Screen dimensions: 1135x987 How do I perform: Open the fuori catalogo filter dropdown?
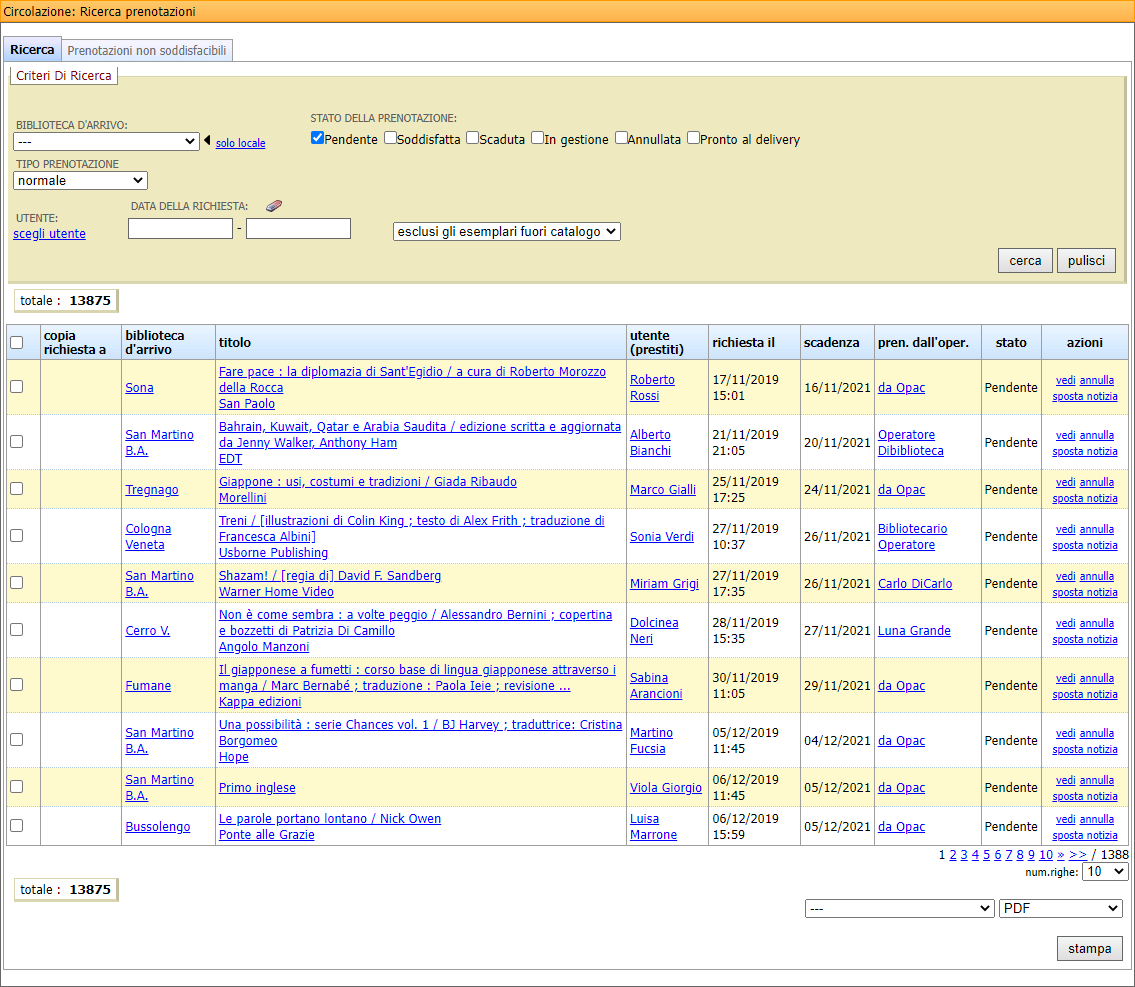tap(506, 231)
